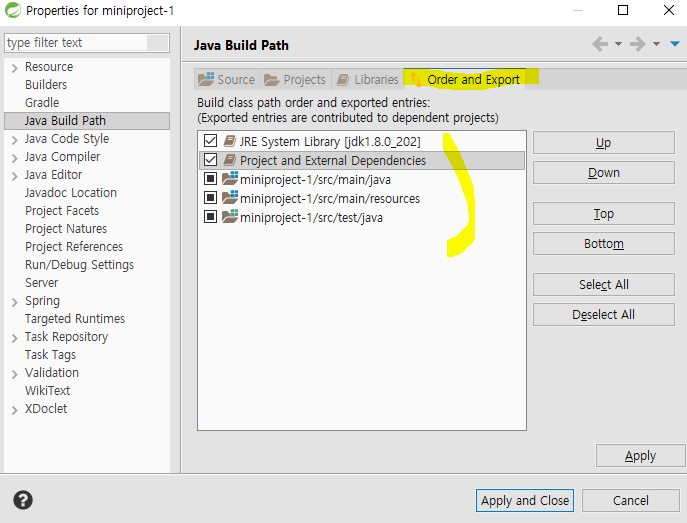The height and width of the screenshot is (523, 687).
Task: Uncheck Project and External Dependencies checkbox
Action: coord(210,160)
